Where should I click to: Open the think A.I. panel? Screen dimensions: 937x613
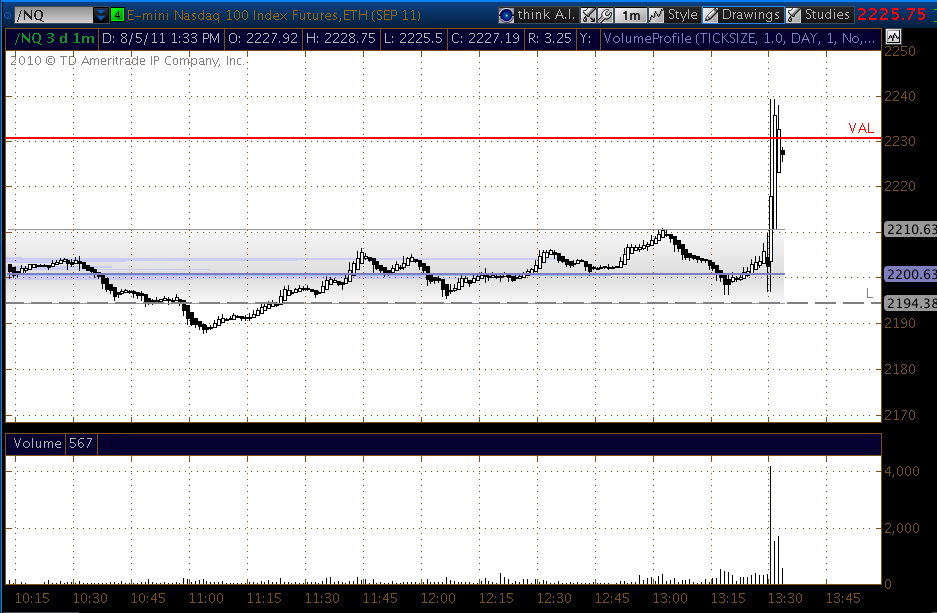tap(537, 15)
